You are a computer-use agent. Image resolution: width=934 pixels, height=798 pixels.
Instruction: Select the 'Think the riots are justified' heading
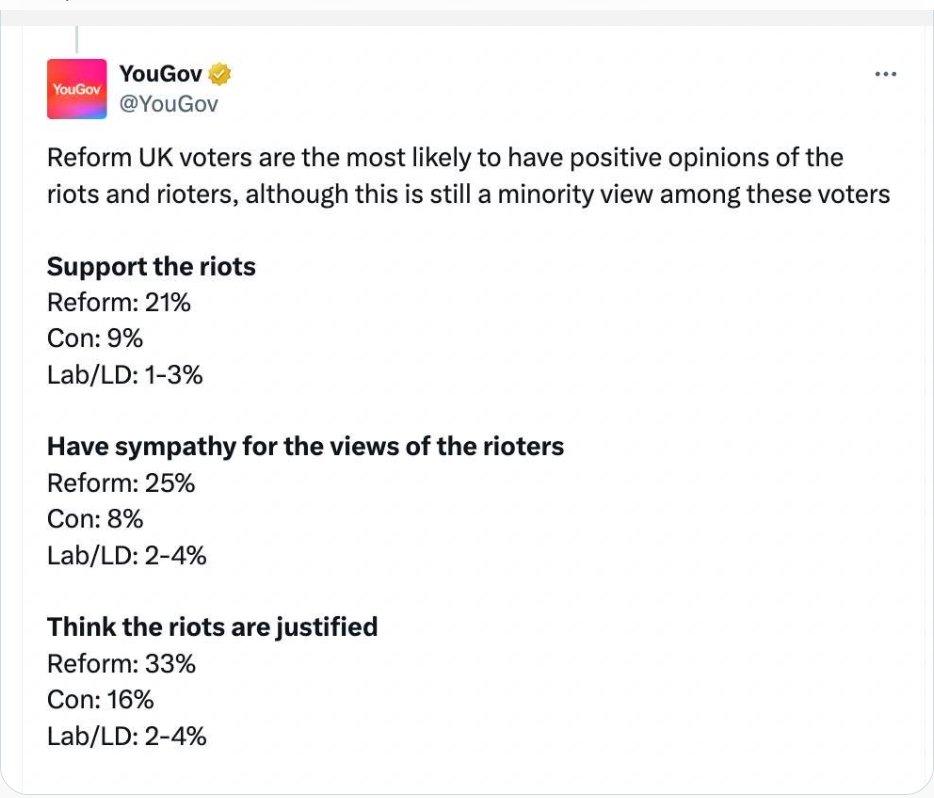(x=212, y=627)
